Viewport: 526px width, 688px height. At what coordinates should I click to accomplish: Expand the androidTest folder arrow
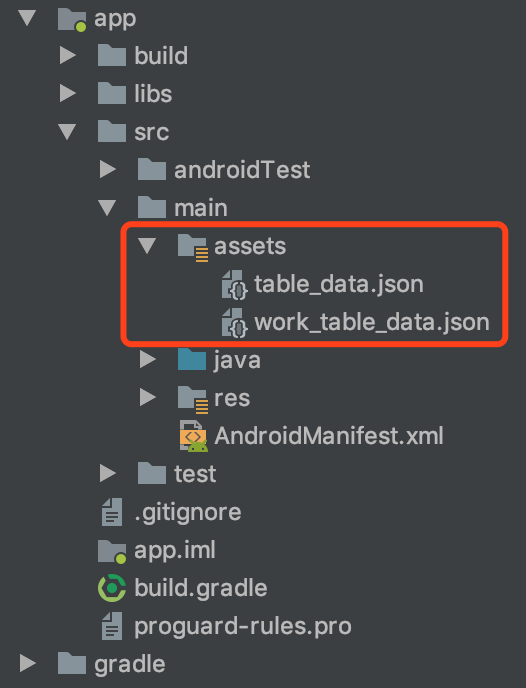[107, 169]
